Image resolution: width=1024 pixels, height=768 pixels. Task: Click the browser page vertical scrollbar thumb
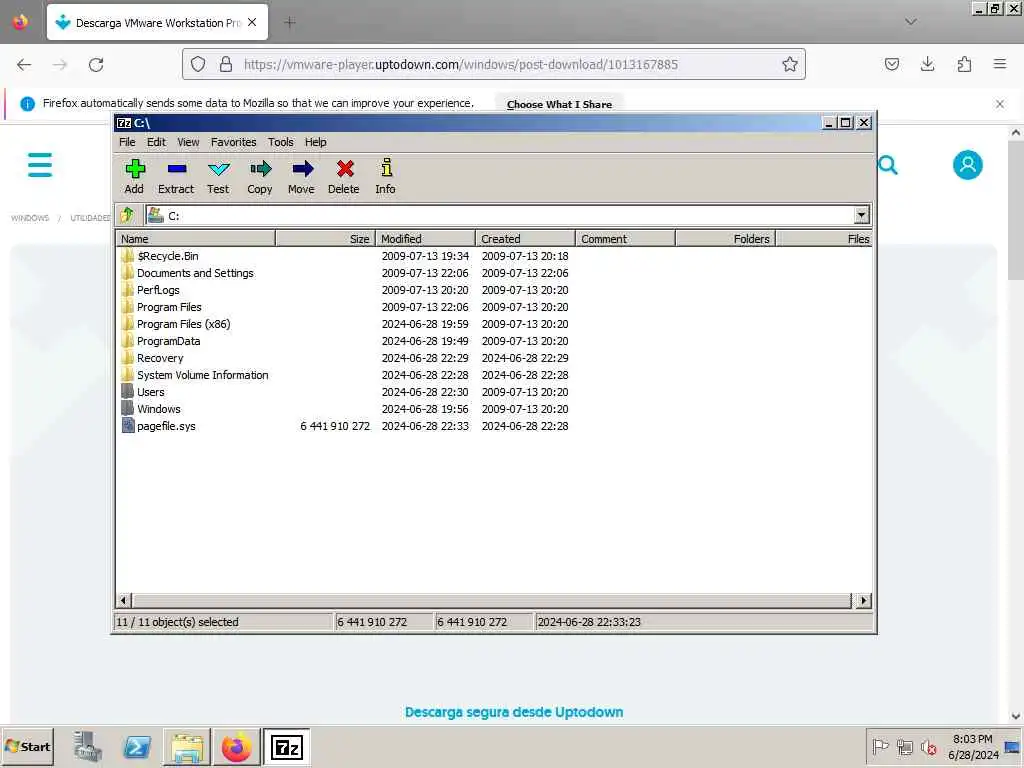(1016, 210)
